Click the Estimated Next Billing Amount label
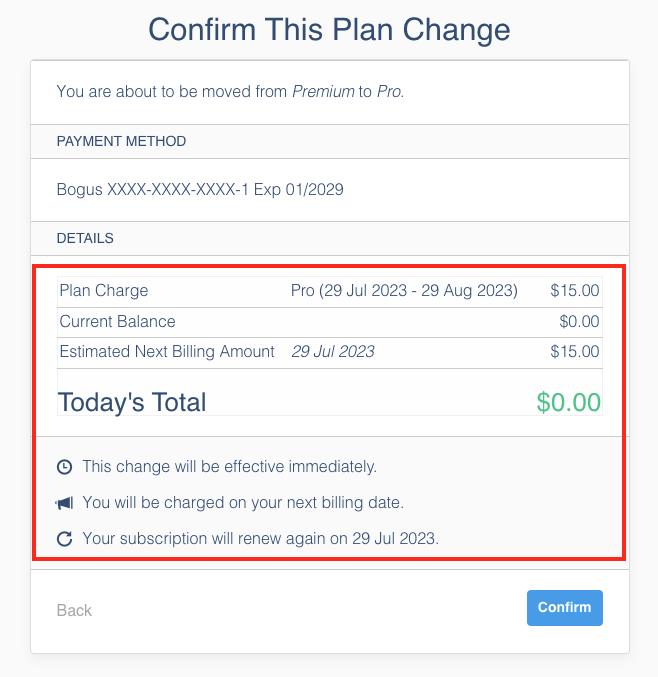 click(167, 352)
